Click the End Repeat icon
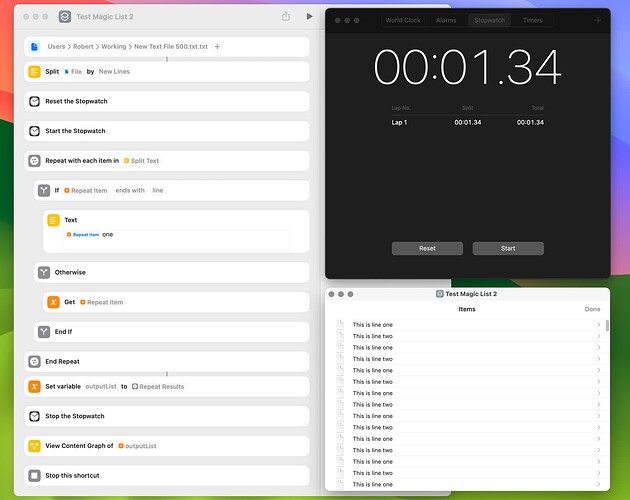Image resolution: width=630 pixels, height=500 pixels. [35, 361]
